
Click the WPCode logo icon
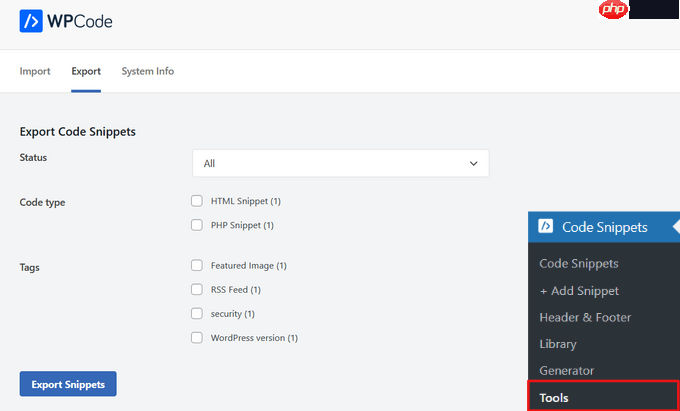(x=31, y=21)
